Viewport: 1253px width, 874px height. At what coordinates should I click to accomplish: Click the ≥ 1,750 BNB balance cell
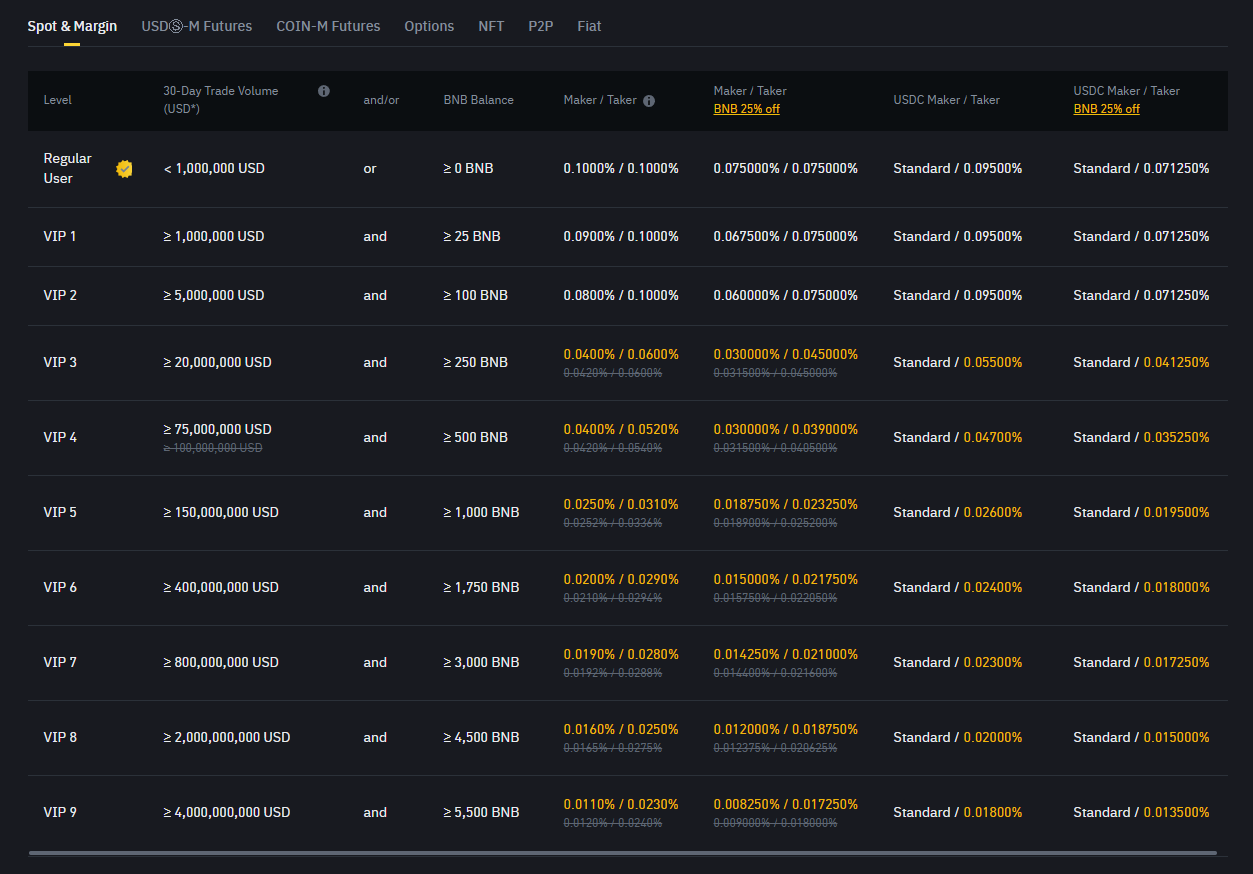(x=481, y=587)
